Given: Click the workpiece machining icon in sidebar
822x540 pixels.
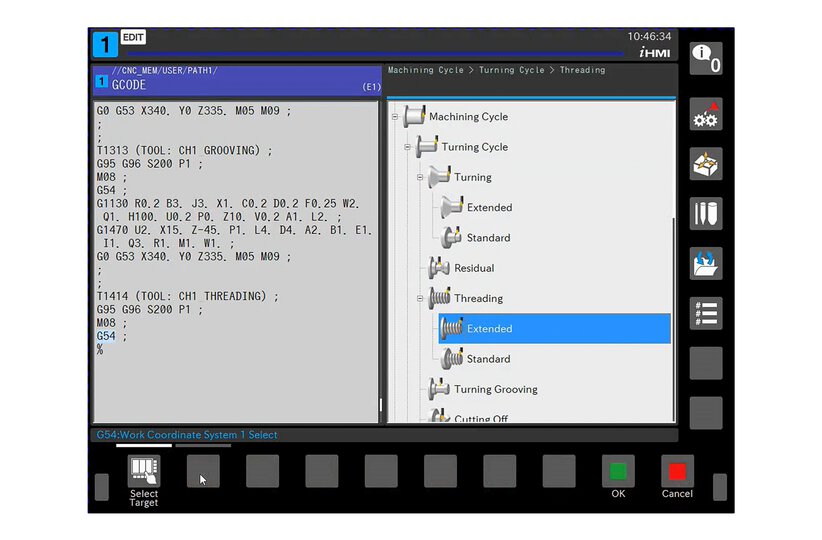Looking at the screenshot, I should 705,164.
